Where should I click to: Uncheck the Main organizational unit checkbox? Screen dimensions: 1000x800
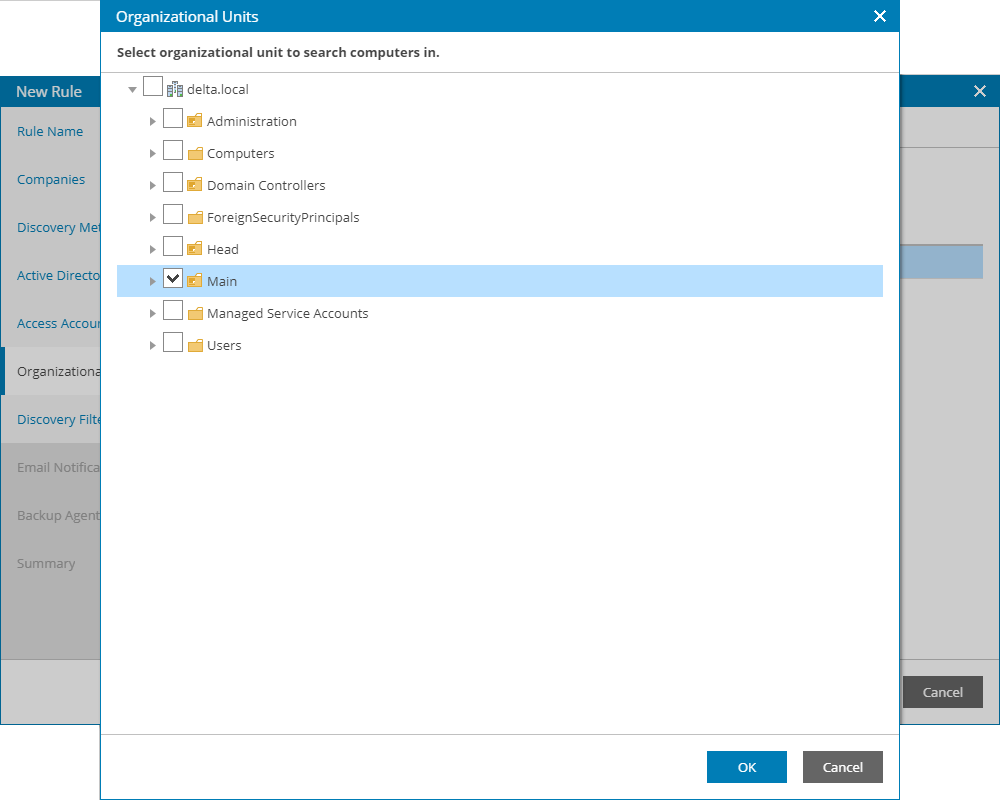point(173,280)
